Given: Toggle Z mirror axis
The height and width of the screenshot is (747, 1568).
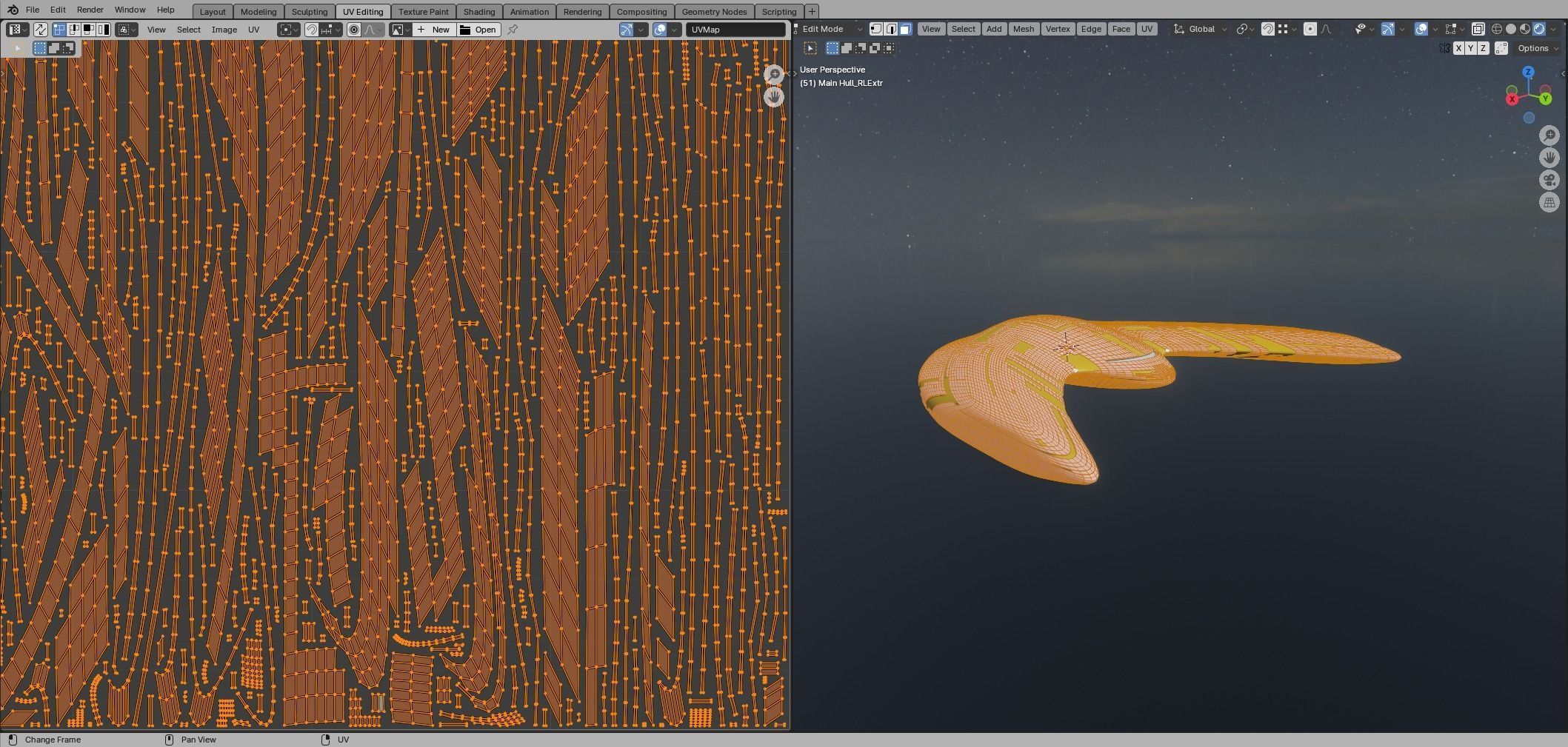Looking at the screenshot, I should [1483, 48].
